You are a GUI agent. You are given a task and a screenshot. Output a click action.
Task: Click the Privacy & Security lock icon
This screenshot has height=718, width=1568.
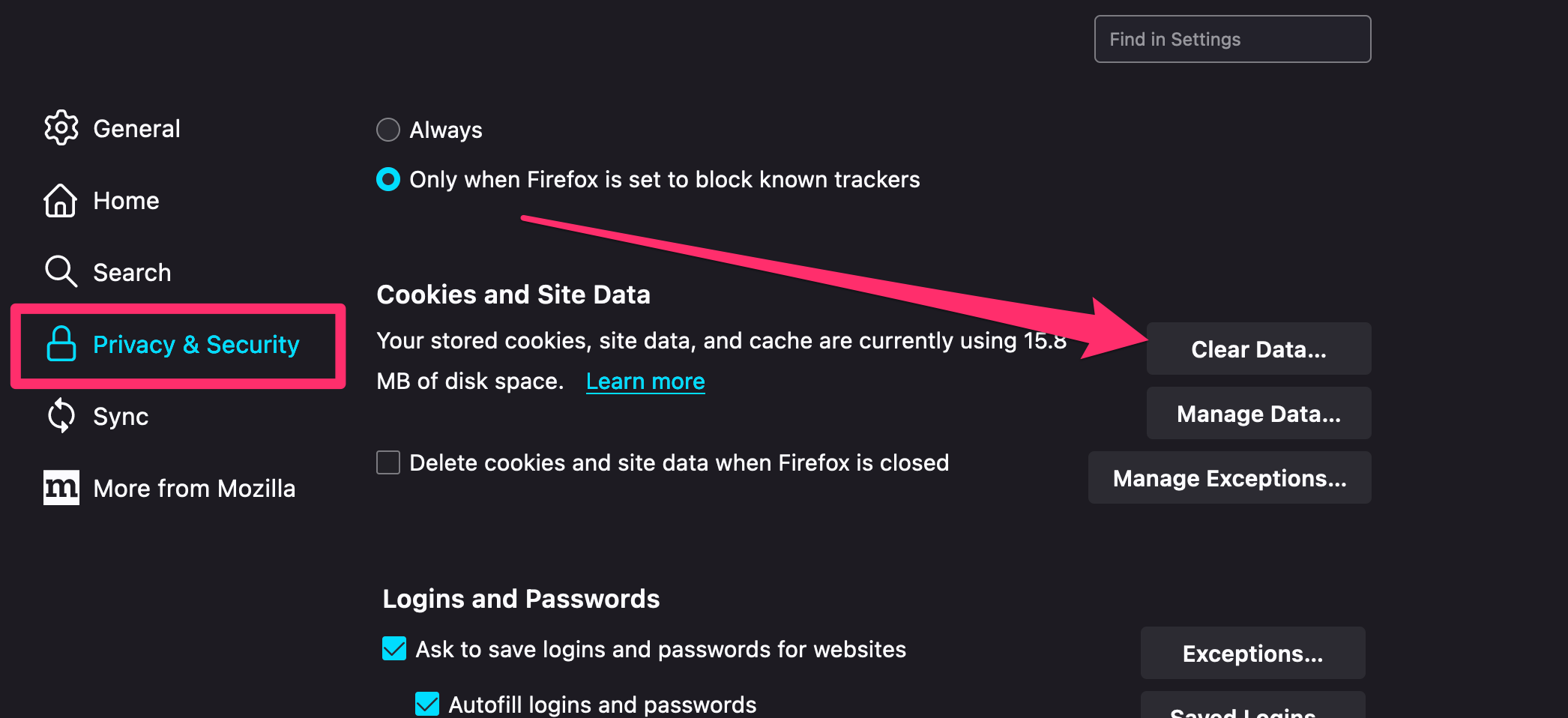[61, 345]
